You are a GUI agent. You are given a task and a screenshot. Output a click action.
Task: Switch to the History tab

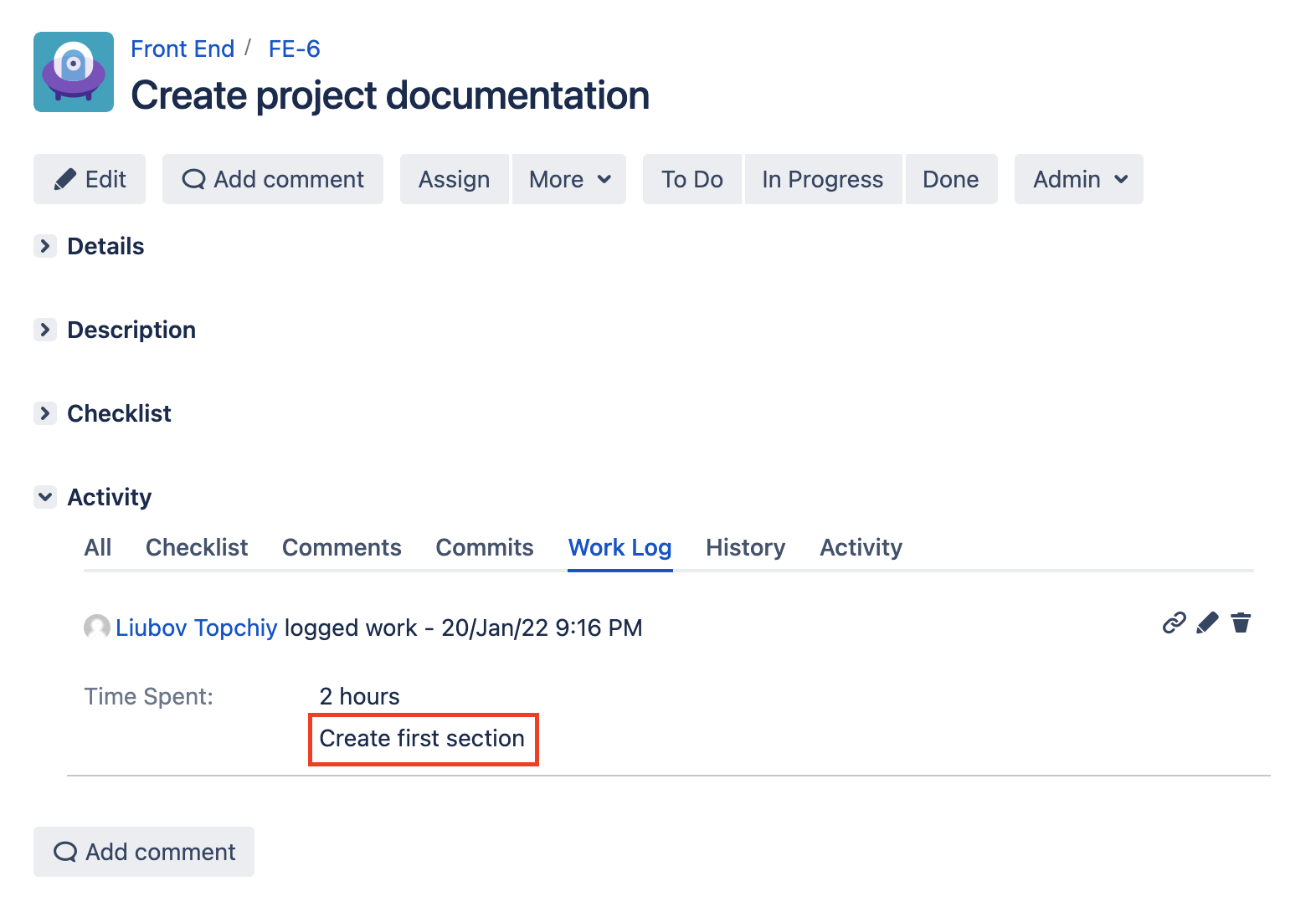pyautogui.click(x=745, y=547)
